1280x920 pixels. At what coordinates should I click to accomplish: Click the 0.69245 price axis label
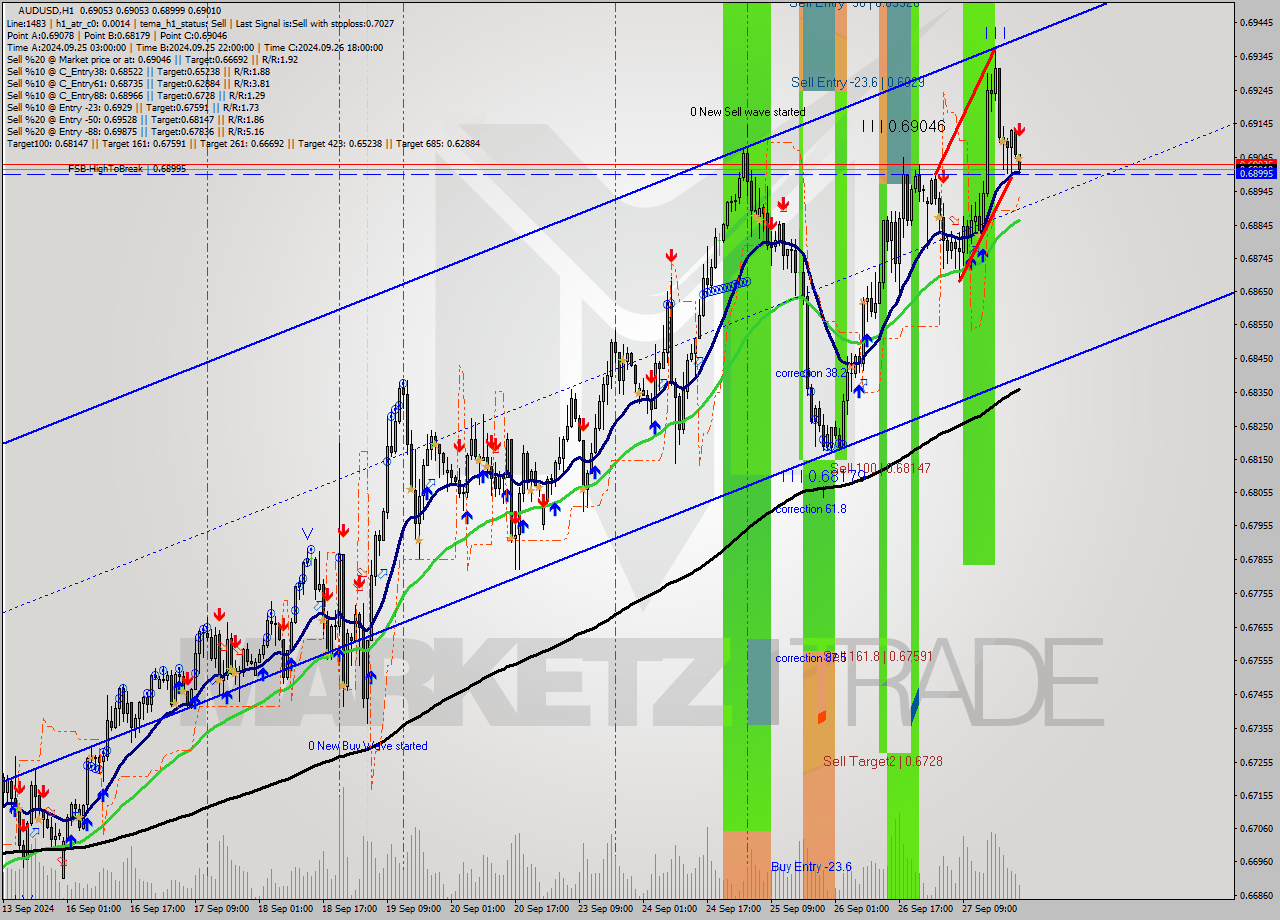point(1257,90)
